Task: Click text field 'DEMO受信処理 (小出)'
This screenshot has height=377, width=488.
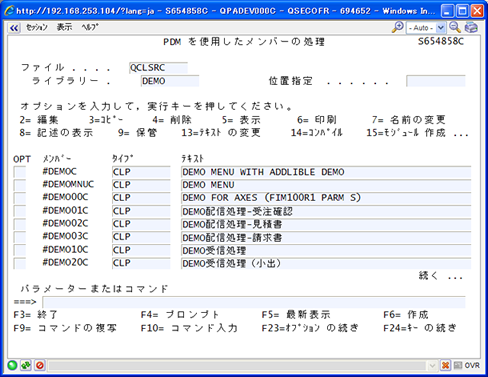Action: pos(326,263)
